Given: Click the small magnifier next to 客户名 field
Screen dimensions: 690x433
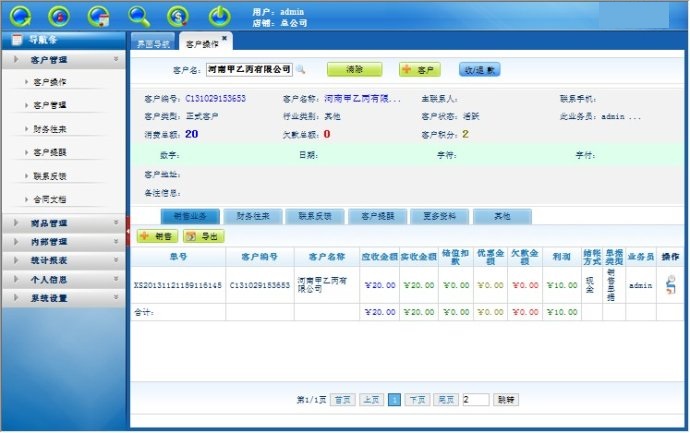Looking at the screenshot, I should pos(301,70).
